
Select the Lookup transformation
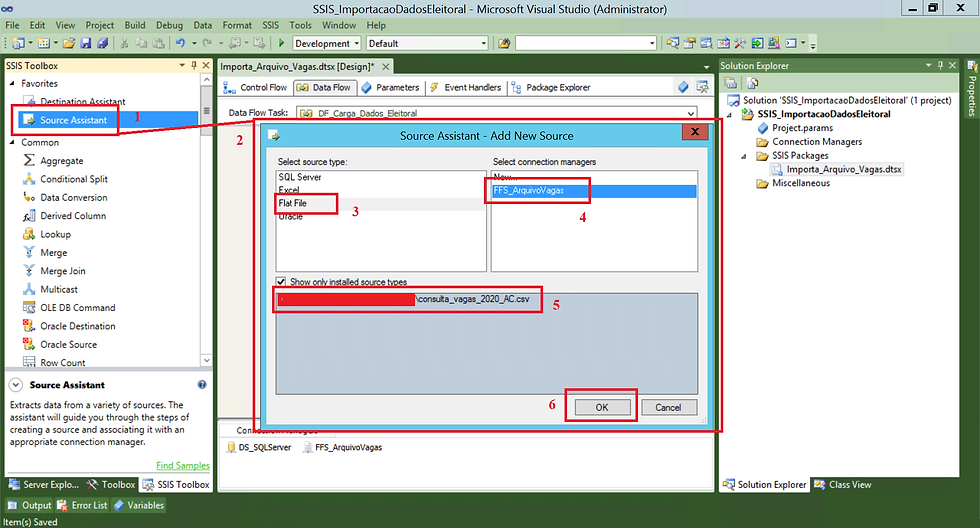tap(55, 234)
